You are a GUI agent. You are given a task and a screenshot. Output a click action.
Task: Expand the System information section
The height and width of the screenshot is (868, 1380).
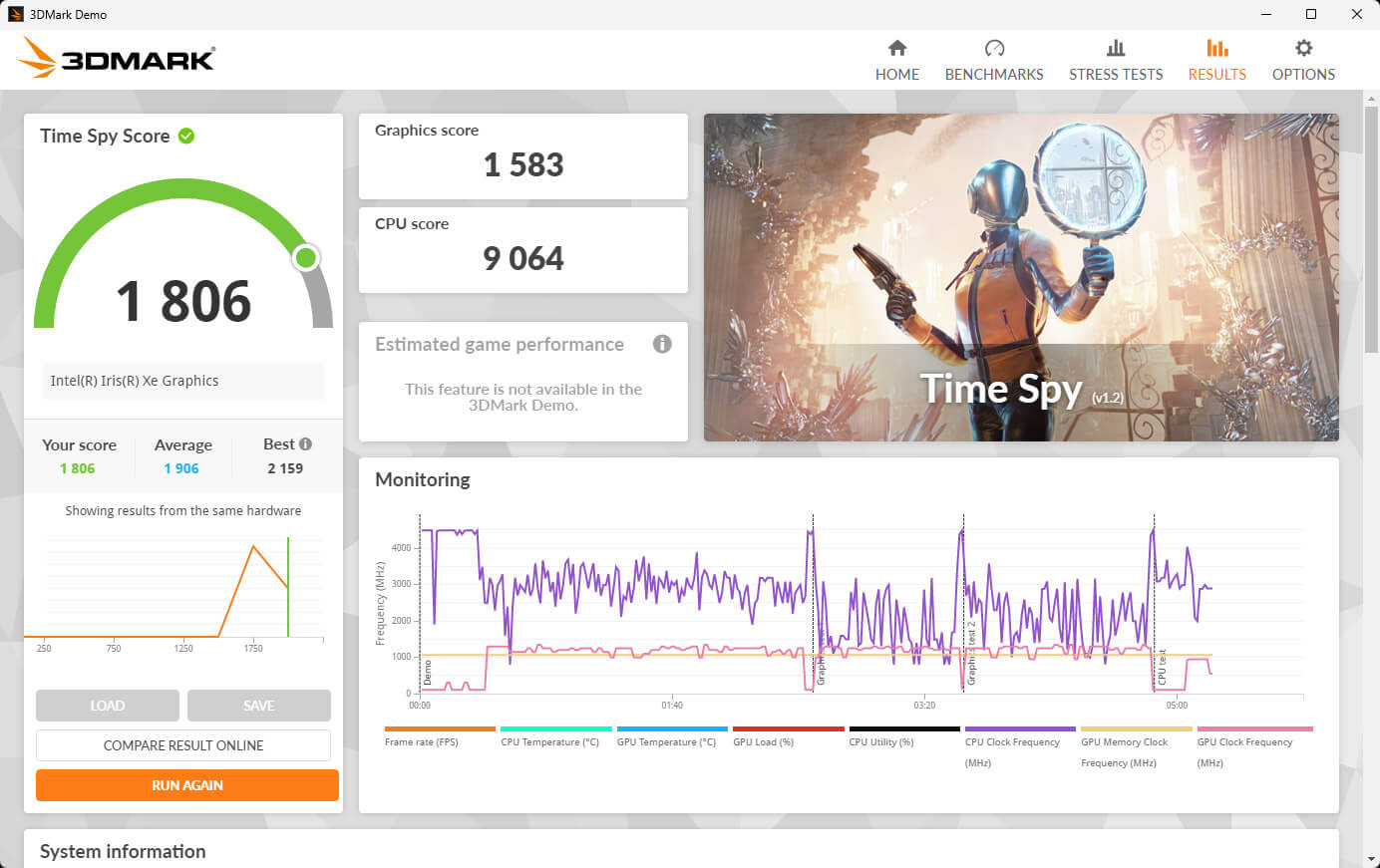coord(123,851)
